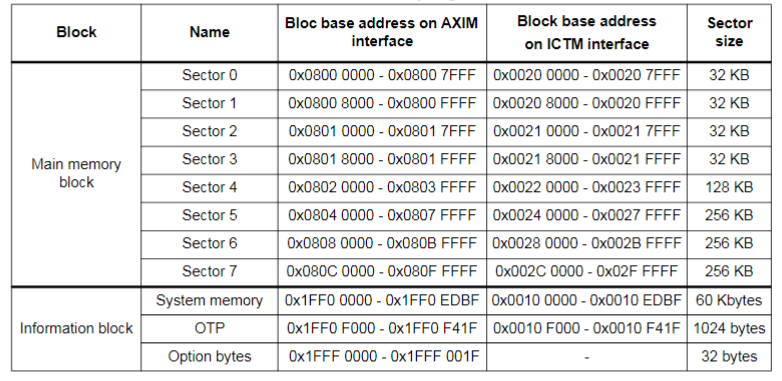
Task: Click the Sector 7 name cell
Action: click(209, 271)
